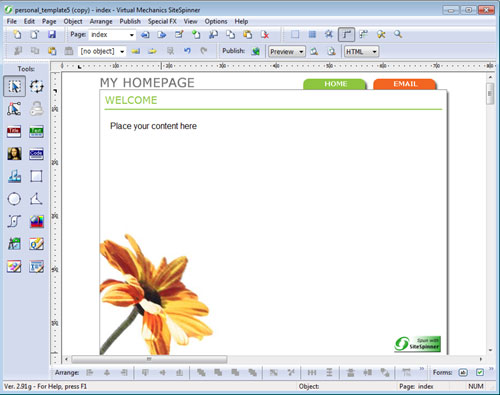Click the orange EMAIL tab button
The width and height of the screenshot is (500, 395).
[x=405, y=84]
